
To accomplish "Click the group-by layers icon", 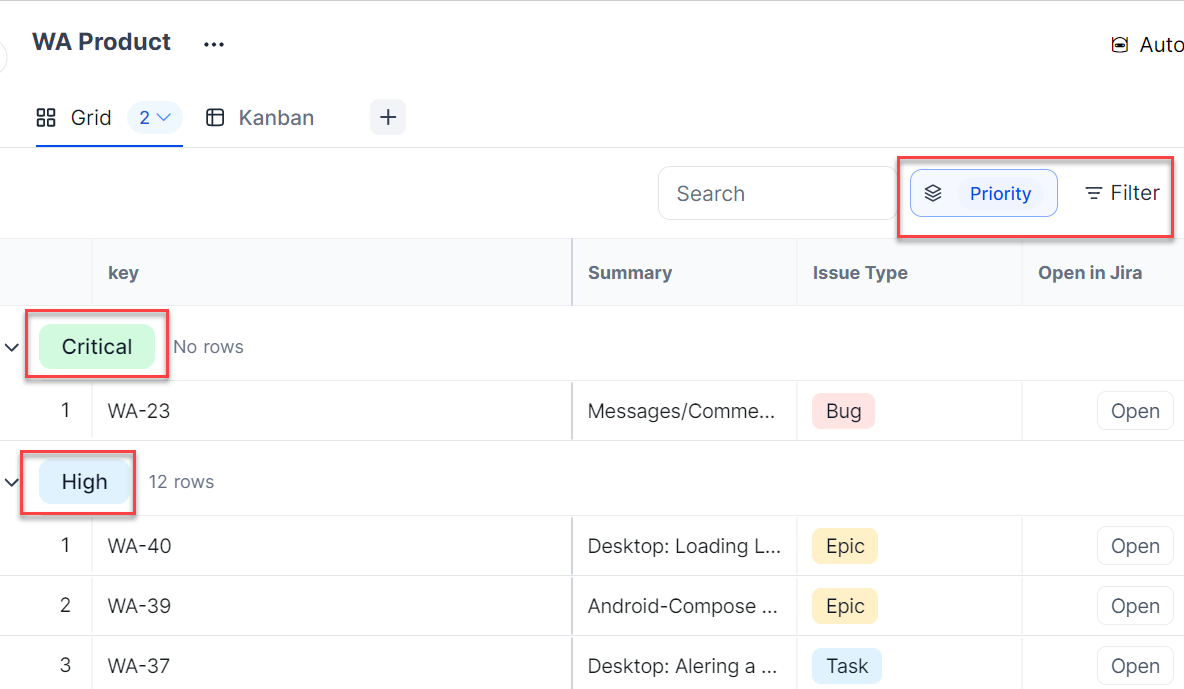I will click(933, 194).
